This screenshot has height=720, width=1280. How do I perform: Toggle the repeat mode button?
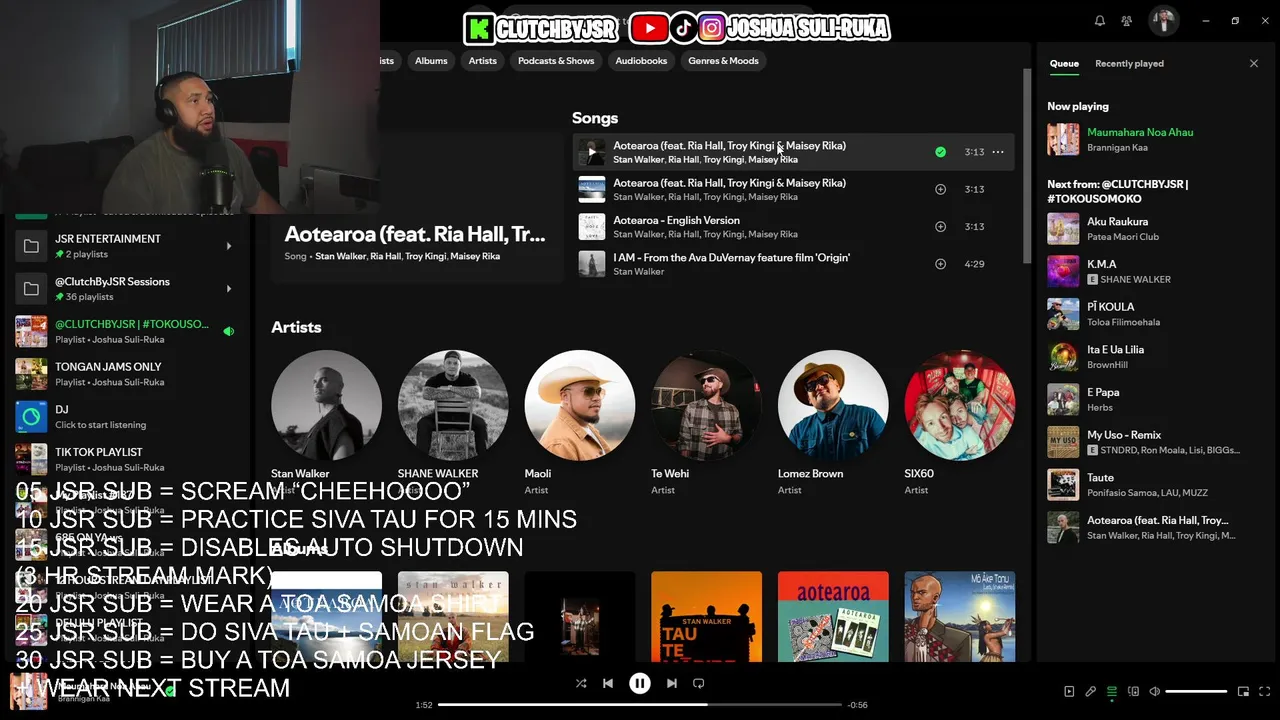(x=699, y=684)
